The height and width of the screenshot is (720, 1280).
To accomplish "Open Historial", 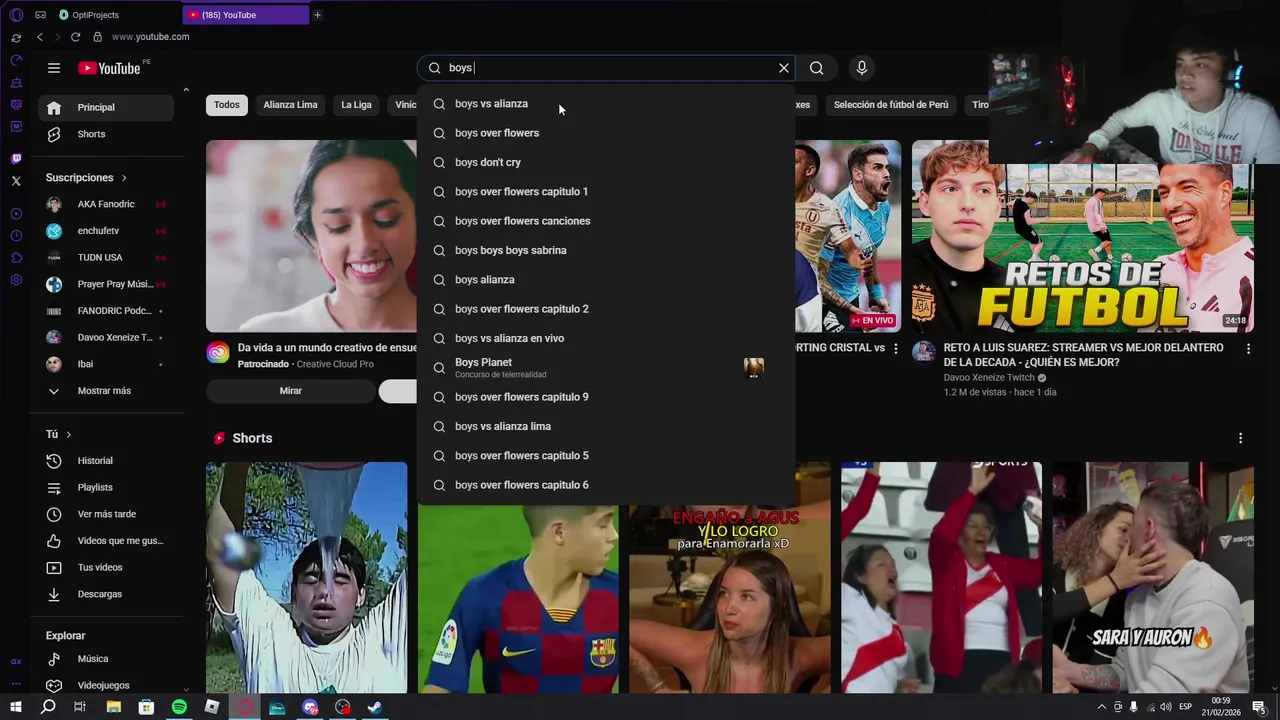I will [106, 461].
